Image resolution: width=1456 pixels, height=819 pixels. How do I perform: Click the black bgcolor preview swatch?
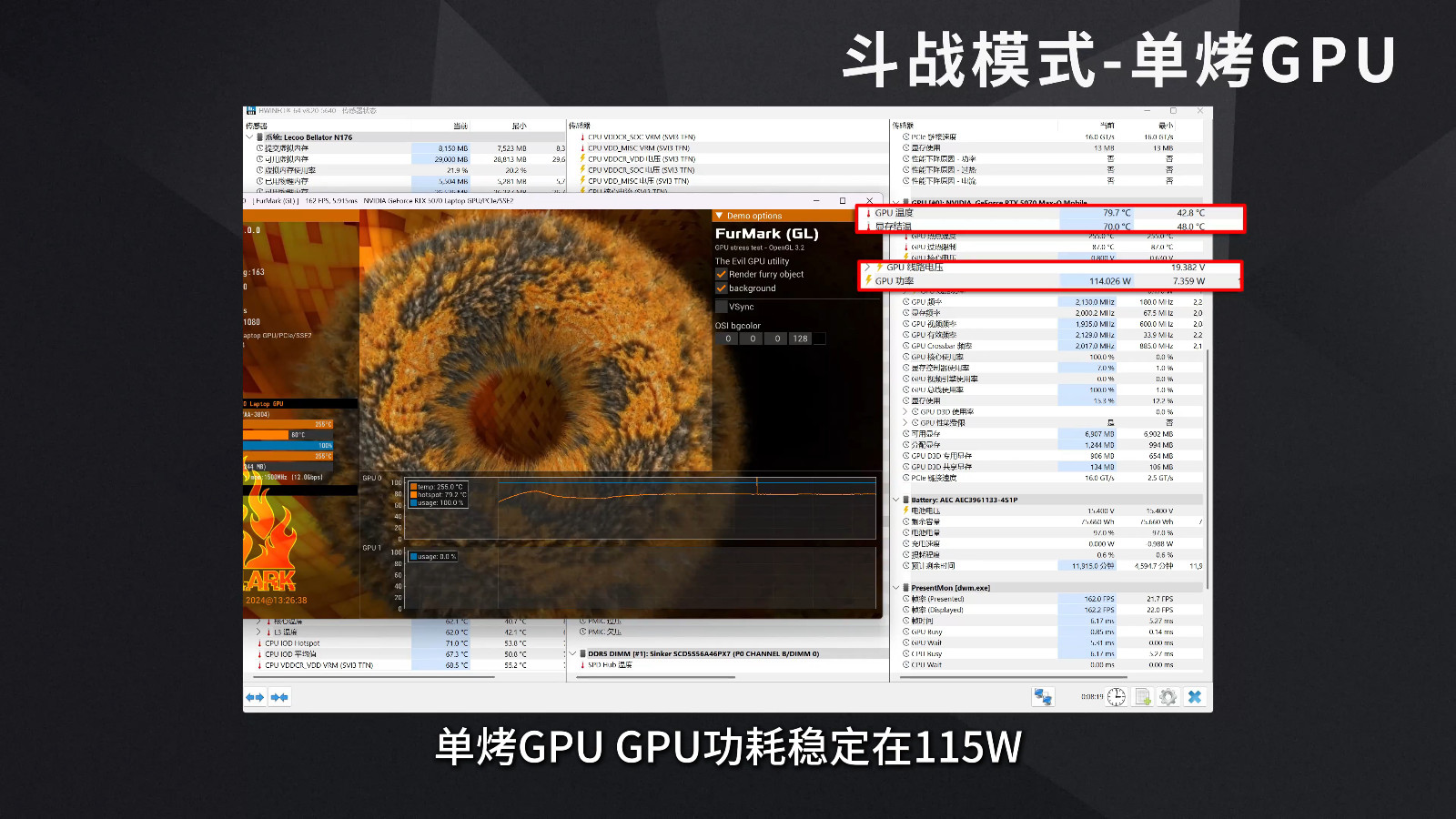click(819, 339)
